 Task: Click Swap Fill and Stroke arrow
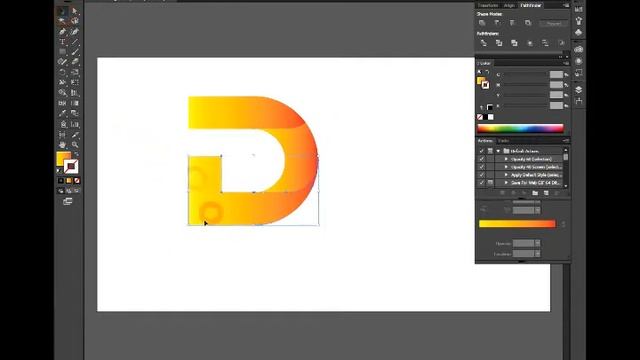click(x=76, y=154)
